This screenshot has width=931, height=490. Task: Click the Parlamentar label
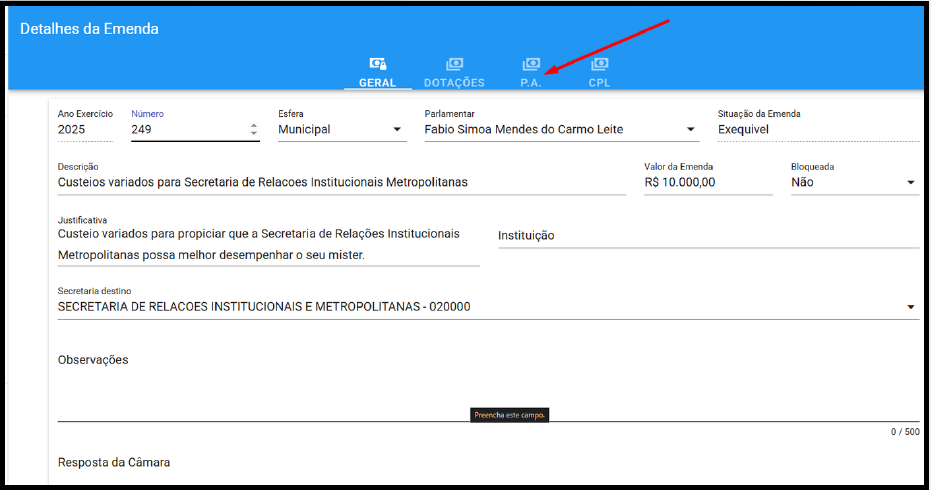click(449, 114)
